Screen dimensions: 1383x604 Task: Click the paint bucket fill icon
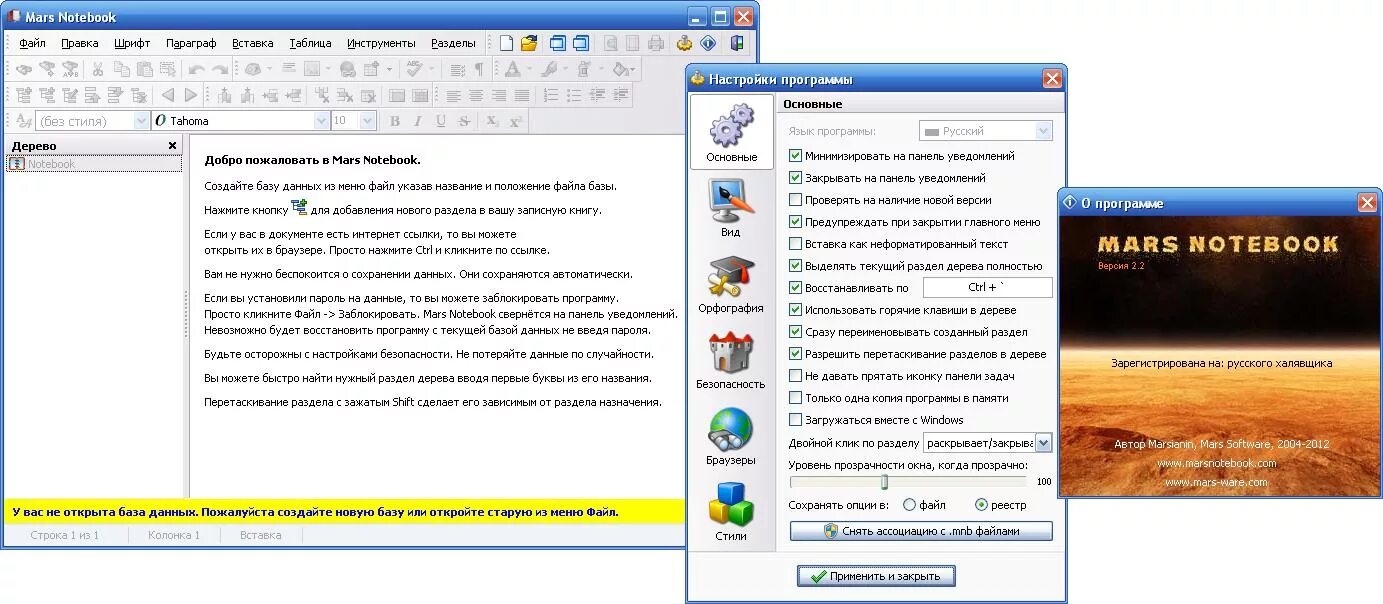click(622, 69)
